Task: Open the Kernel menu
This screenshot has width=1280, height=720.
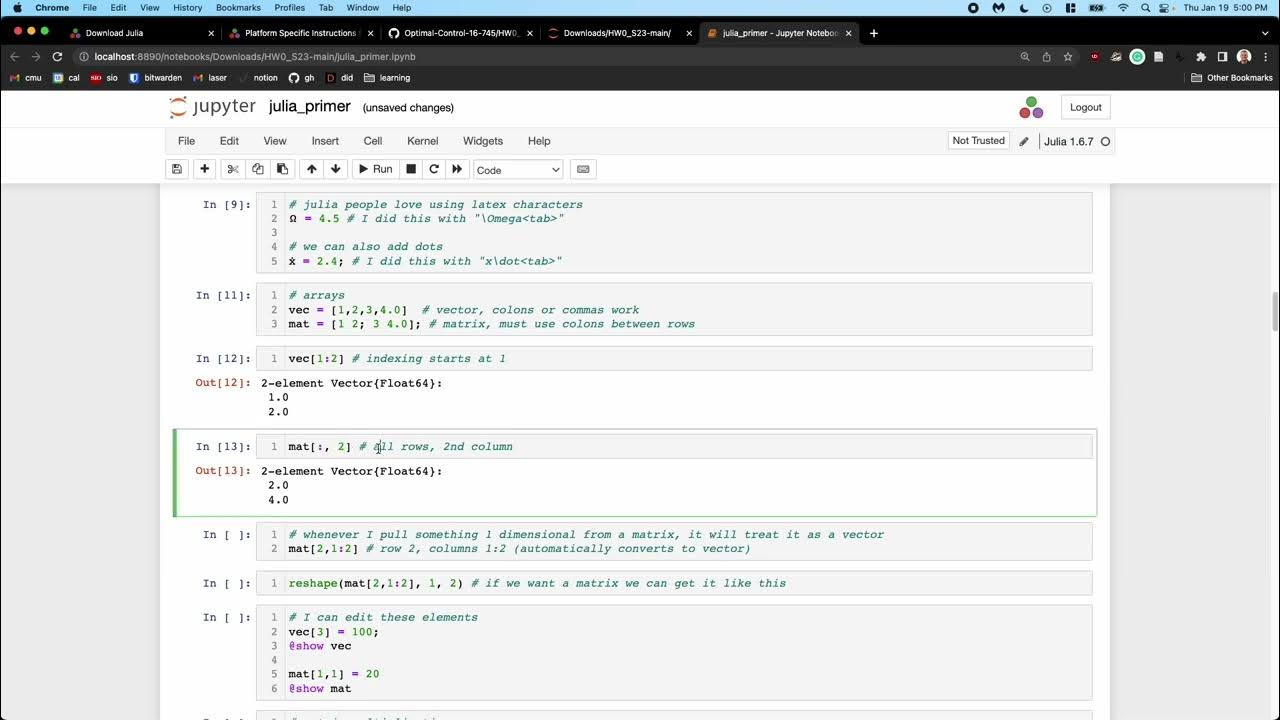Action: click(x=422, y=141)
